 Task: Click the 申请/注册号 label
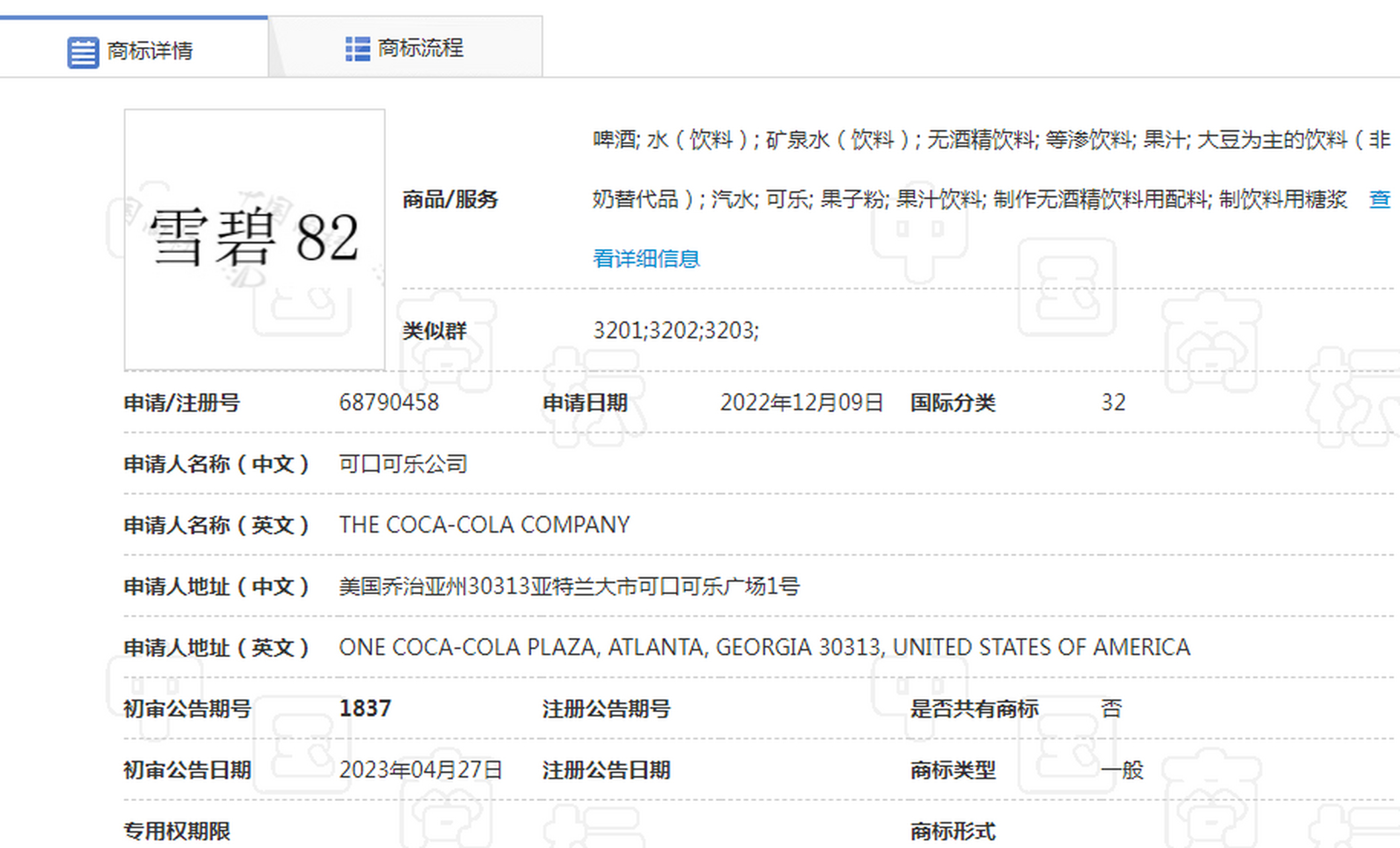point(181,402)
